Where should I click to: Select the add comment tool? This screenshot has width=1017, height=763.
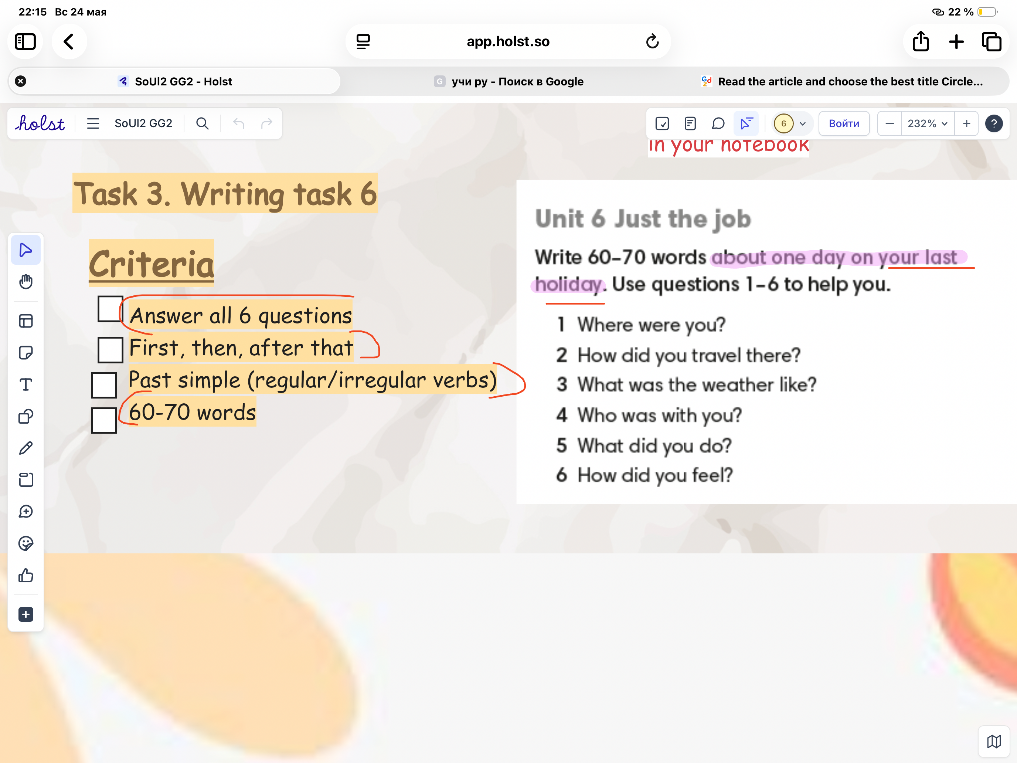coord(26,512)
